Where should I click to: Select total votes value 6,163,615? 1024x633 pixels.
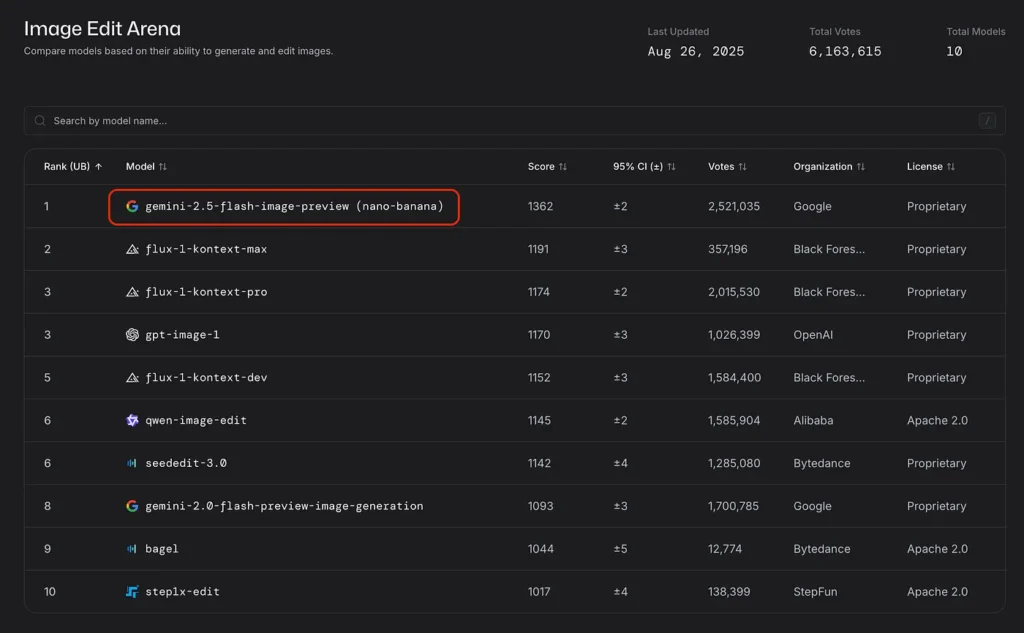[845, 52]
